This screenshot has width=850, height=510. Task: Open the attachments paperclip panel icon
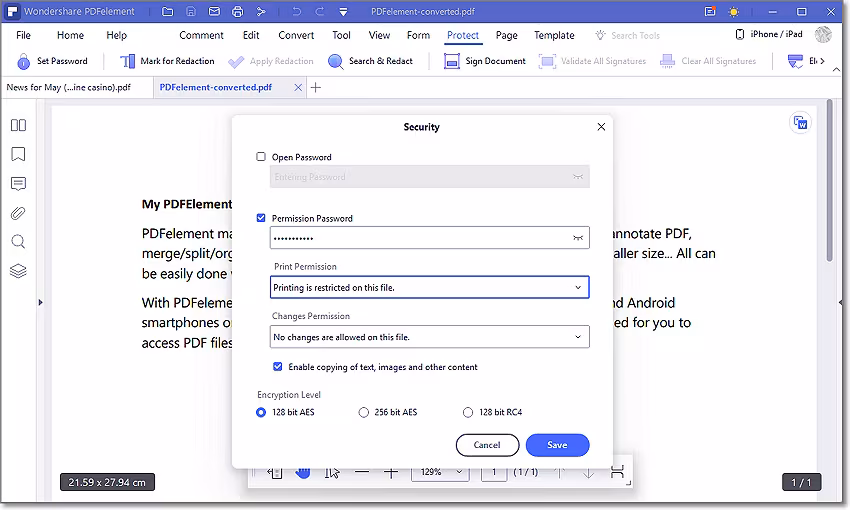click(18, 213)
